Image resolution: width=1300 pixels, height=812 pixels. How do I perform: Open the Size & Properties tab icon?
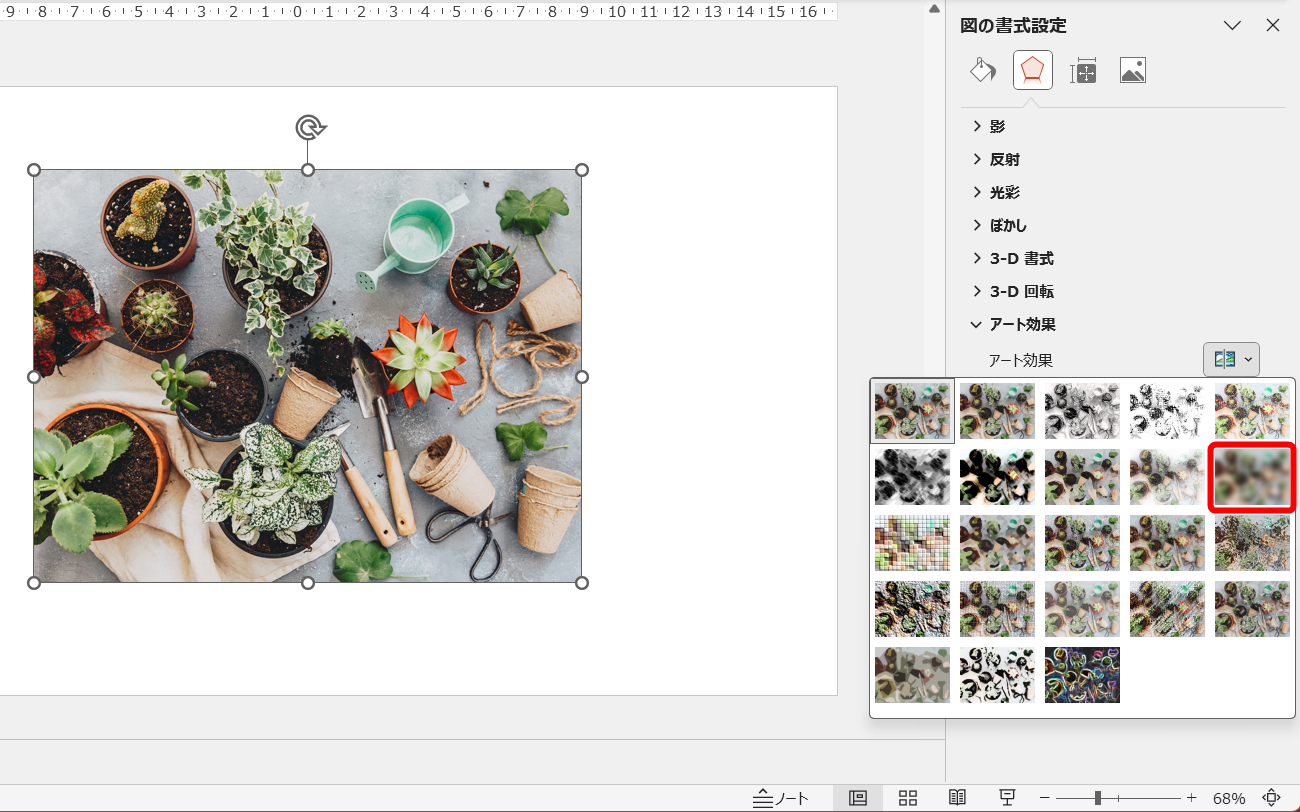tap(1083, 70)
